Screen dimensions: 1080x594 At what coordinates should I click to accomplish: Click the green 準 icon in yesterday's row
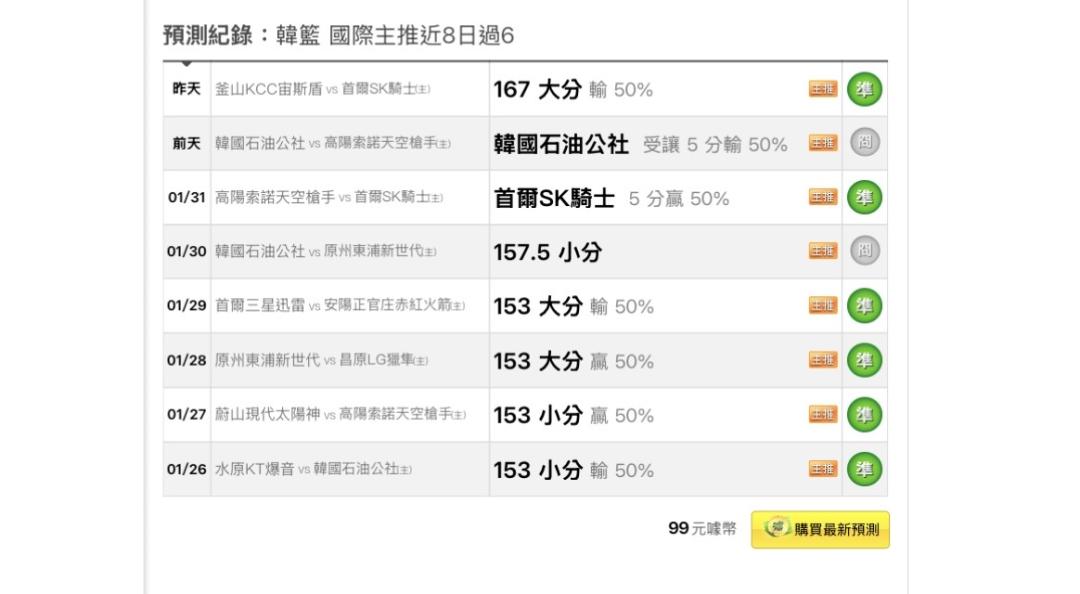tap(865, 89)
